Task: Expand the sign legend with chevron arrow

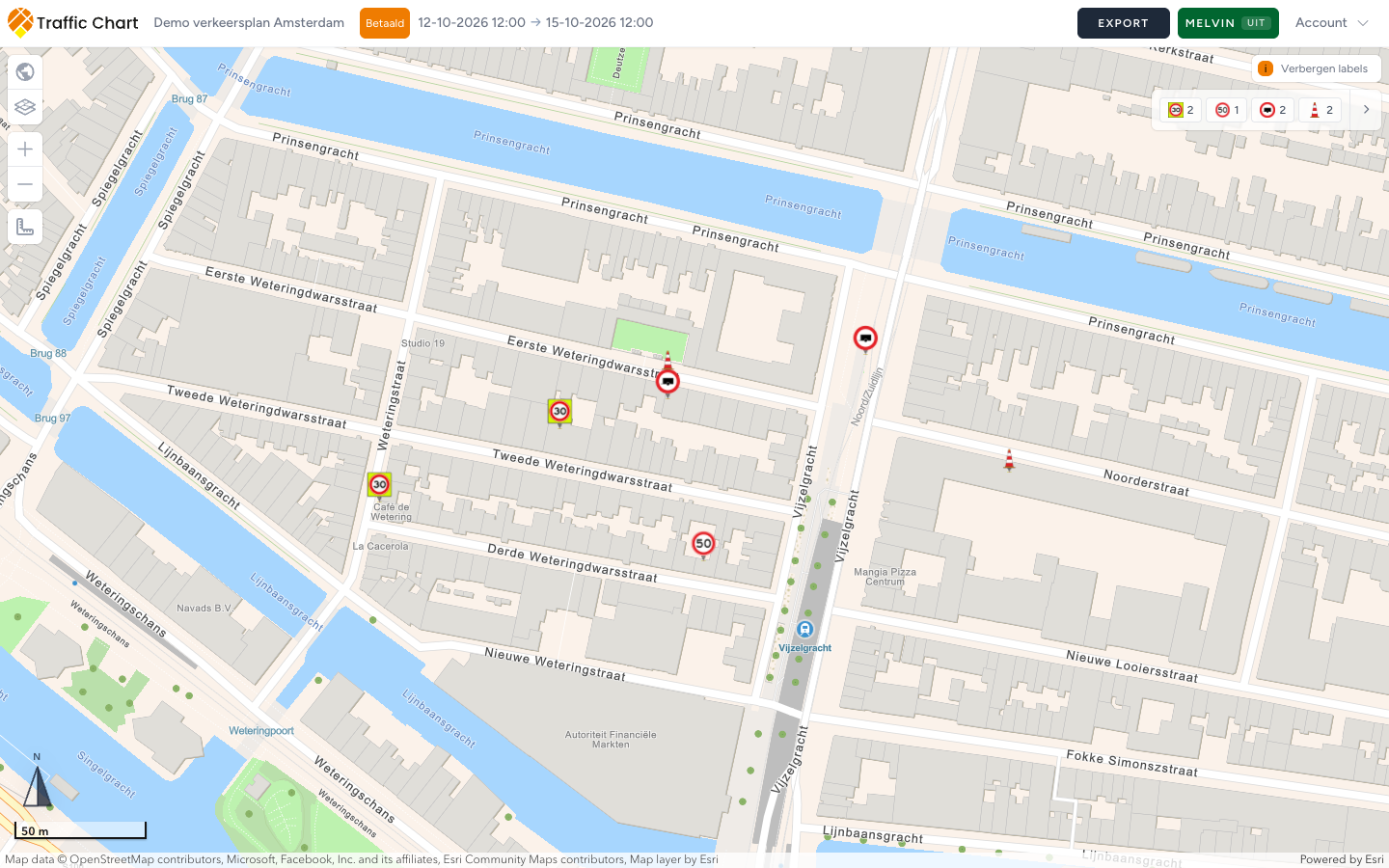Action: tap(1366, 110)
